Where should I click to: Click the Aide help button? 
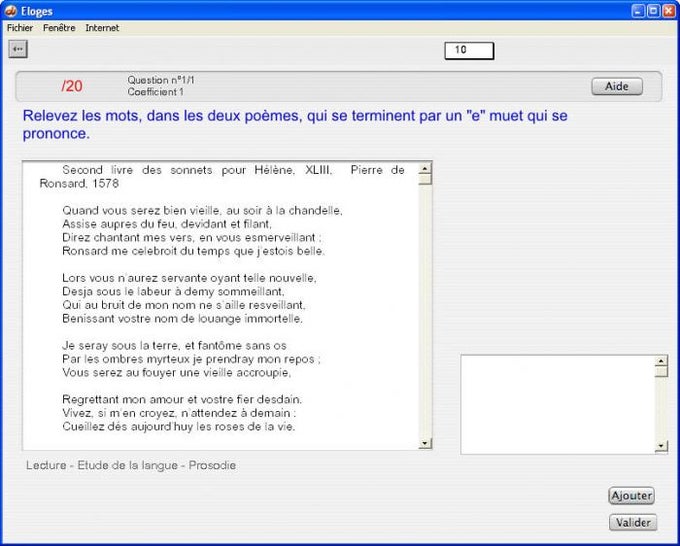pos(617,86)
